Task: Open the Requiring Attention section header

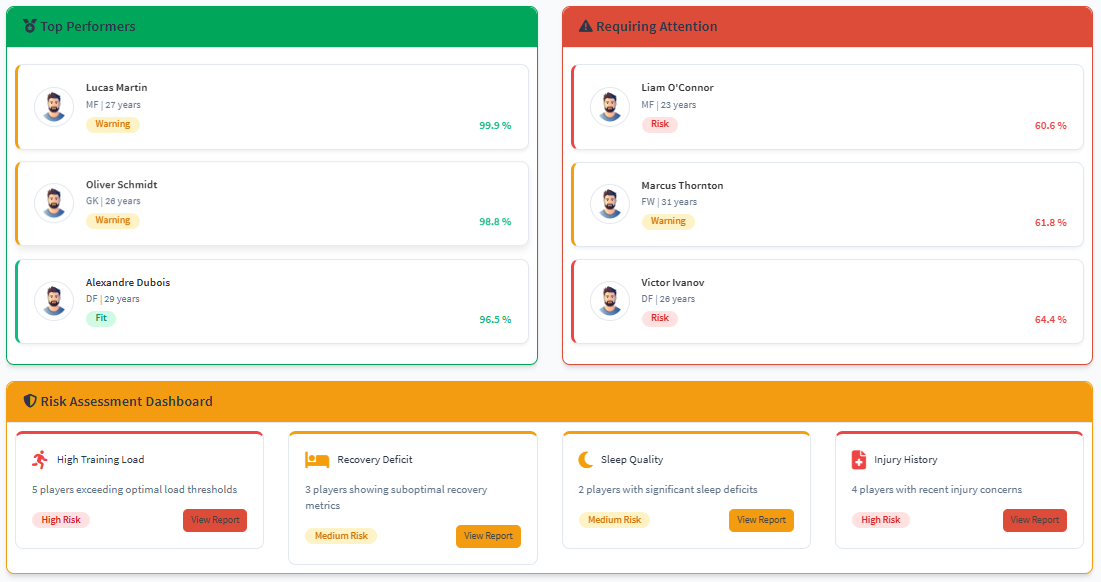Action: [828, 27]
